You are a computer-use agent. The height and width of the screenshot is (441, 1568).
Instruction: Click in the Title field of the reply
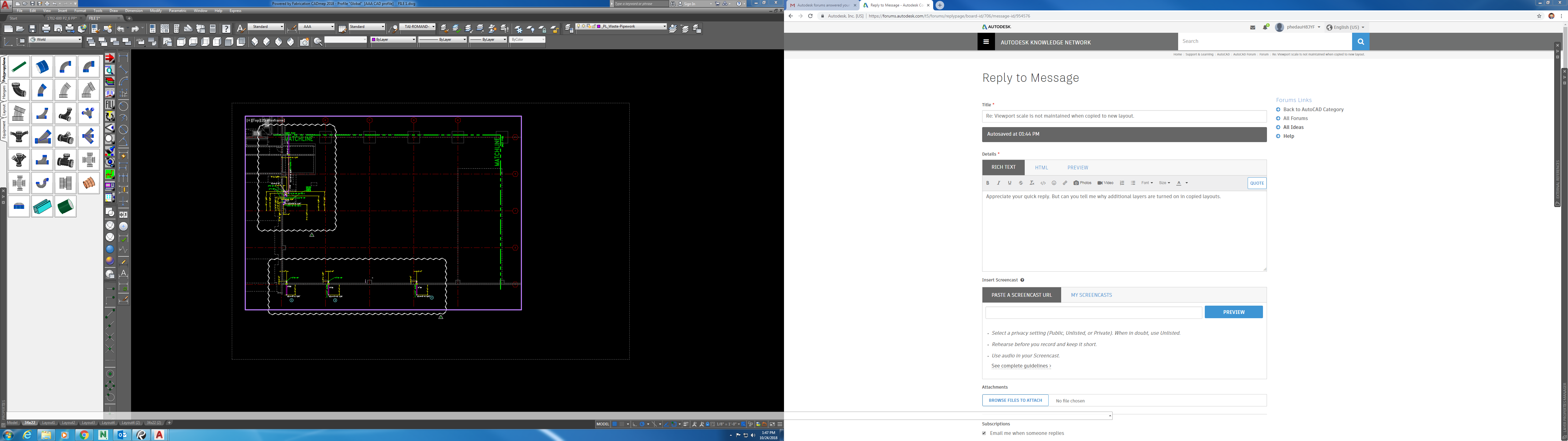pyautogui.click(x=1124, y=116)
